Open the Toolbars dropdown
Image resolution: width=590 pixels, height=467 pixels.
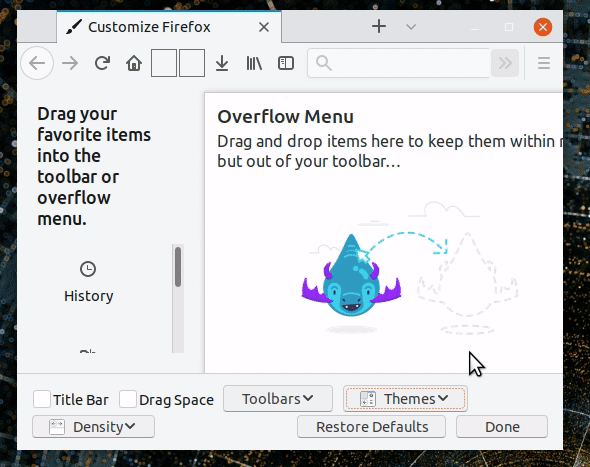278,399
